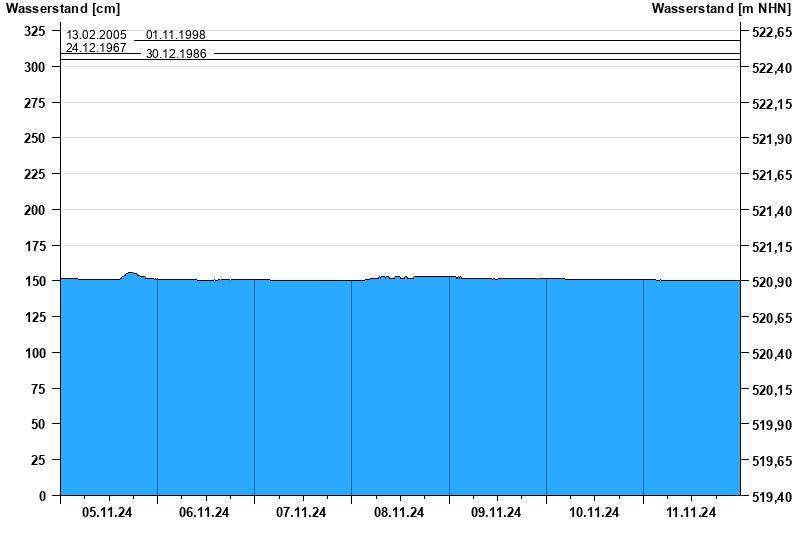Image resolution: width=800 pixels, height=550 pixels.
Task: Click the 09.11.24 date label
Action: [496, 513]
